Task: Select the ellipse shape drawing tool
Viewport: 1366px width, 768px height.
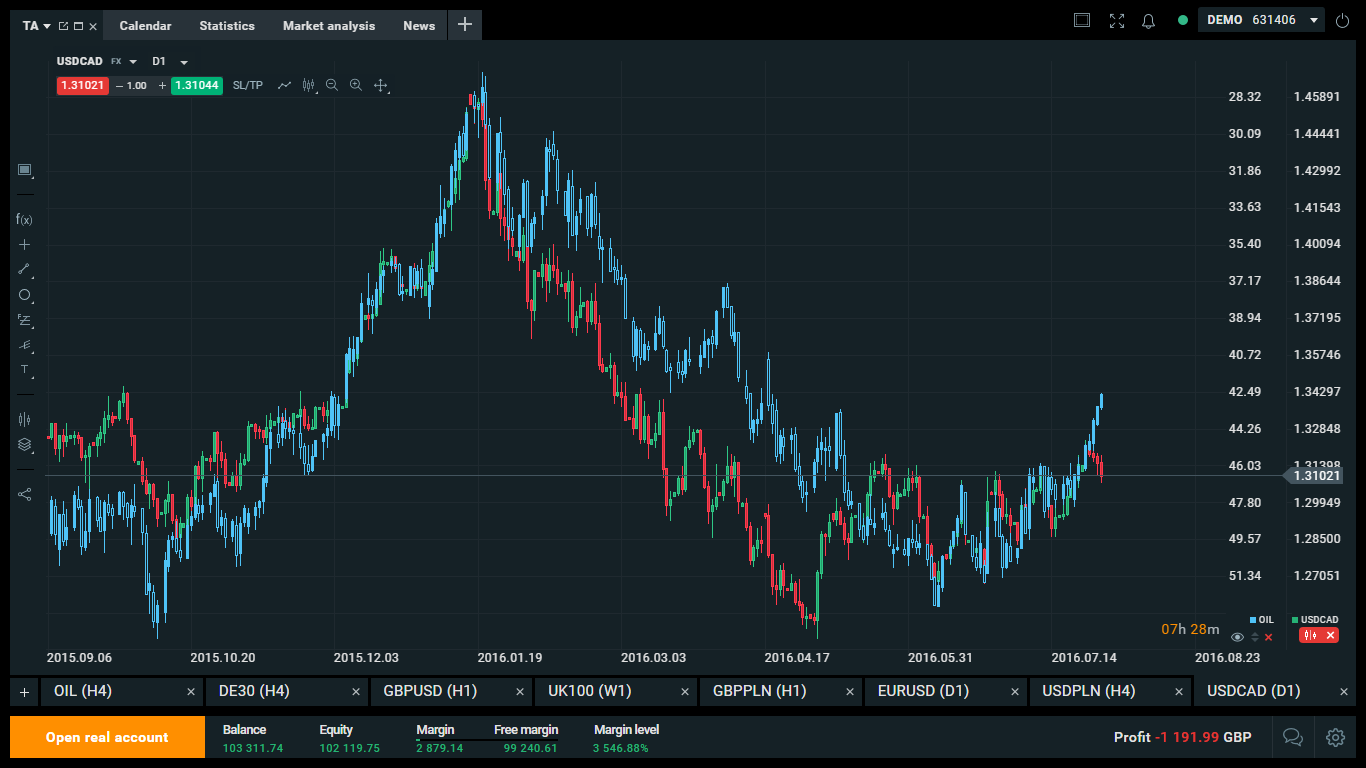Action: [24, 294]
